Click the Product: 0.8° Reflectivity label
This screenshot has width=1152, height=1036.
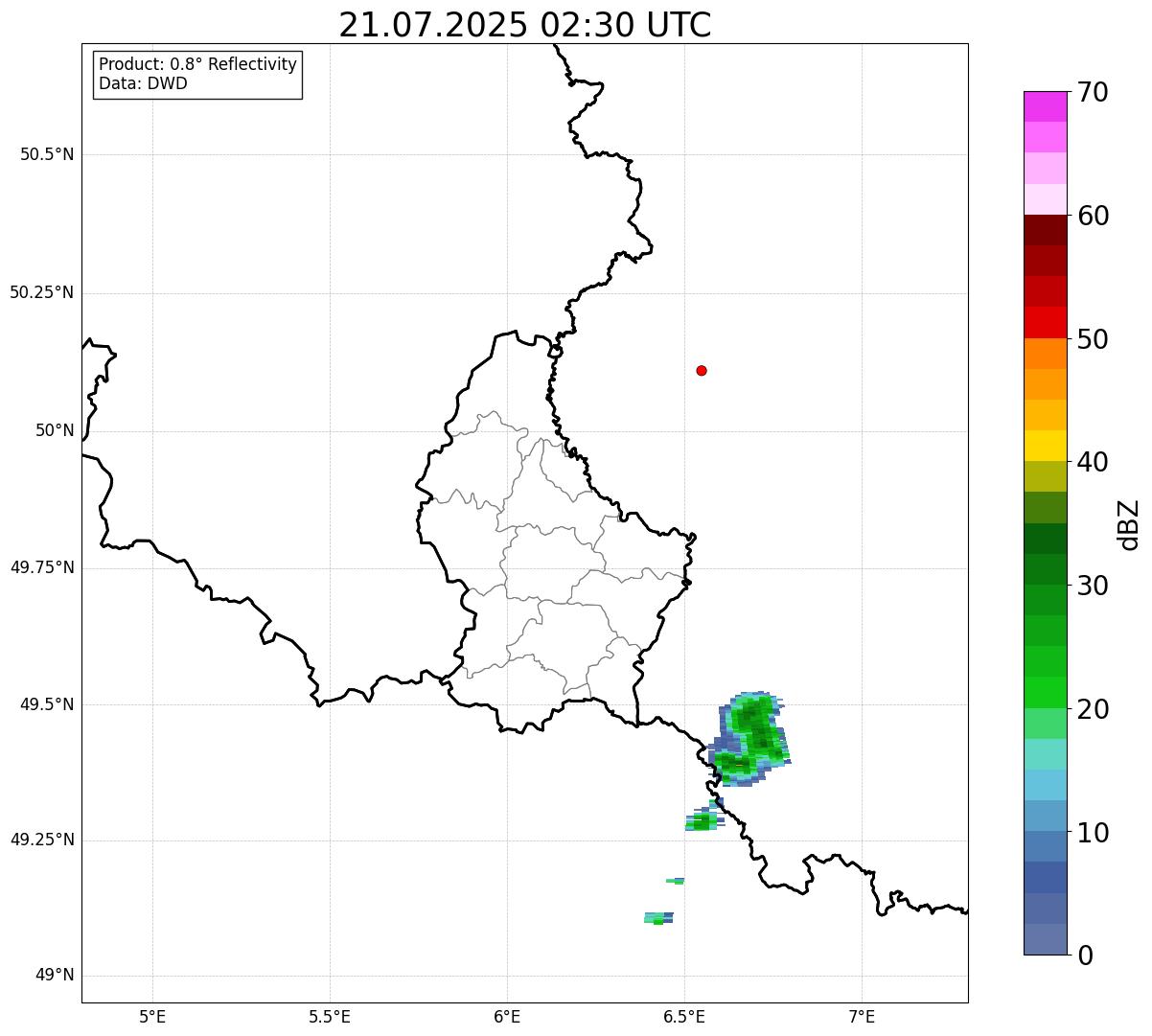198,64
